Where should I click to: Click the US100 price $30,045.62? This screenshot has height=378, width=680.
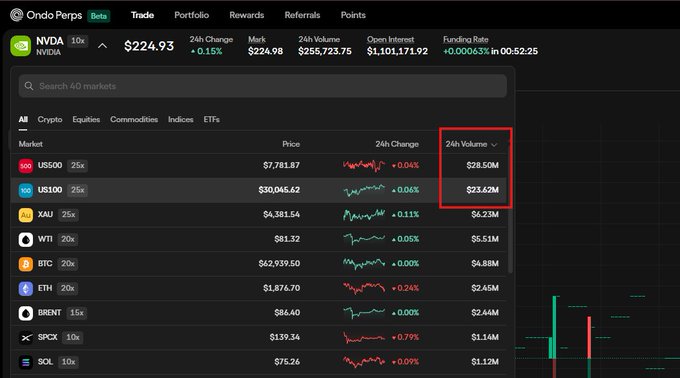(279, 190)
